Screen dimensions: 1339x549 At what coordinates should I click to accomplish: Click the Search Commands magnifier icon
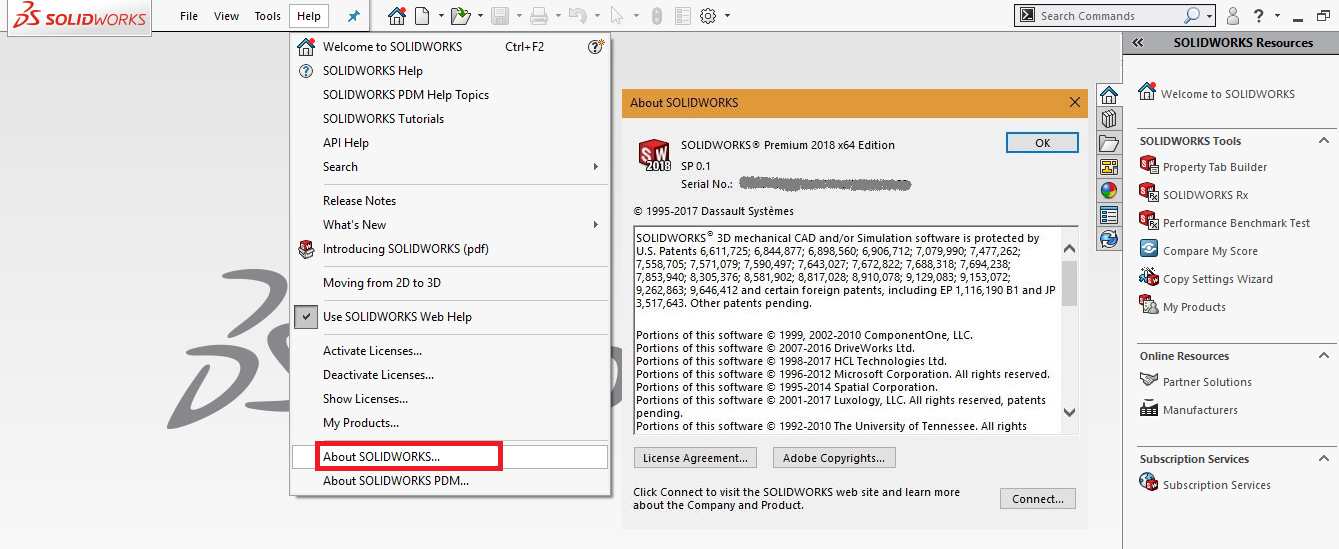[x=1192, y=16]
